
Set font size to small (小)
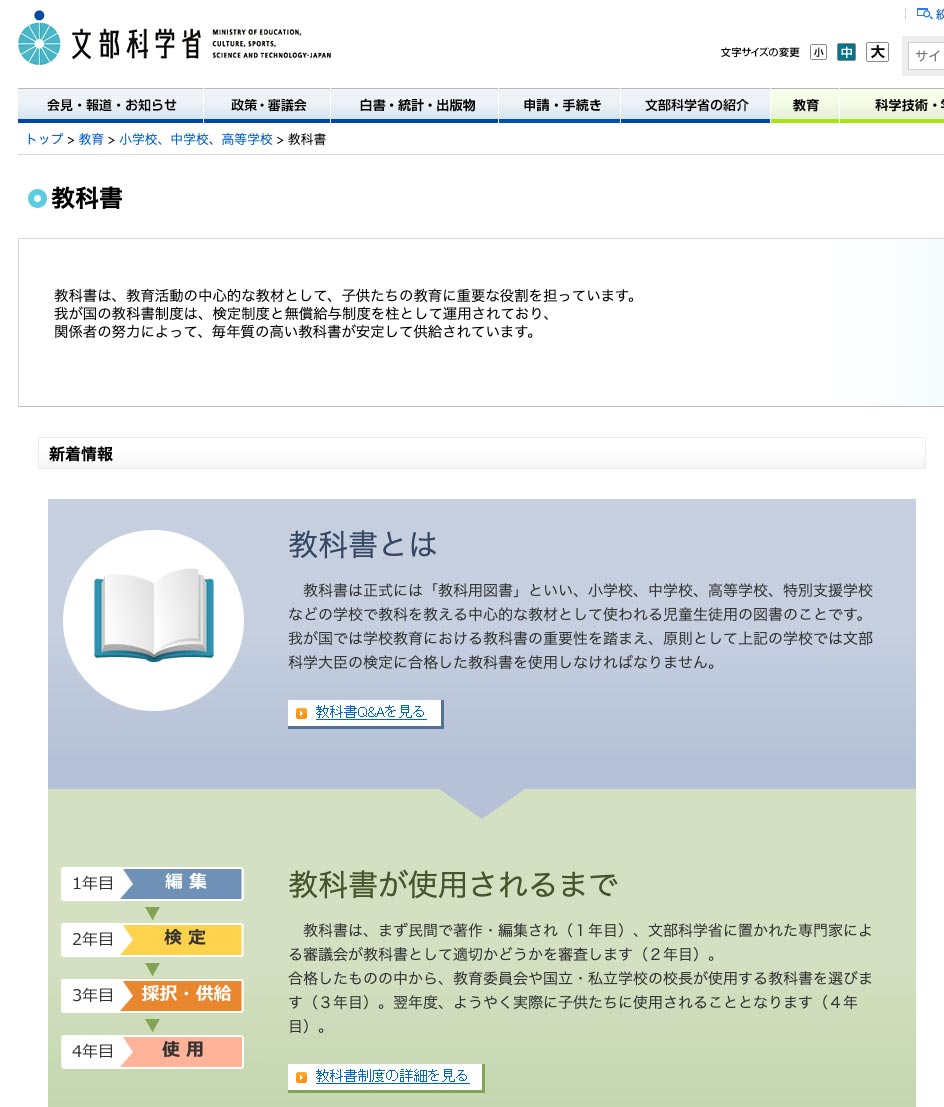click(x=818, y=52)
